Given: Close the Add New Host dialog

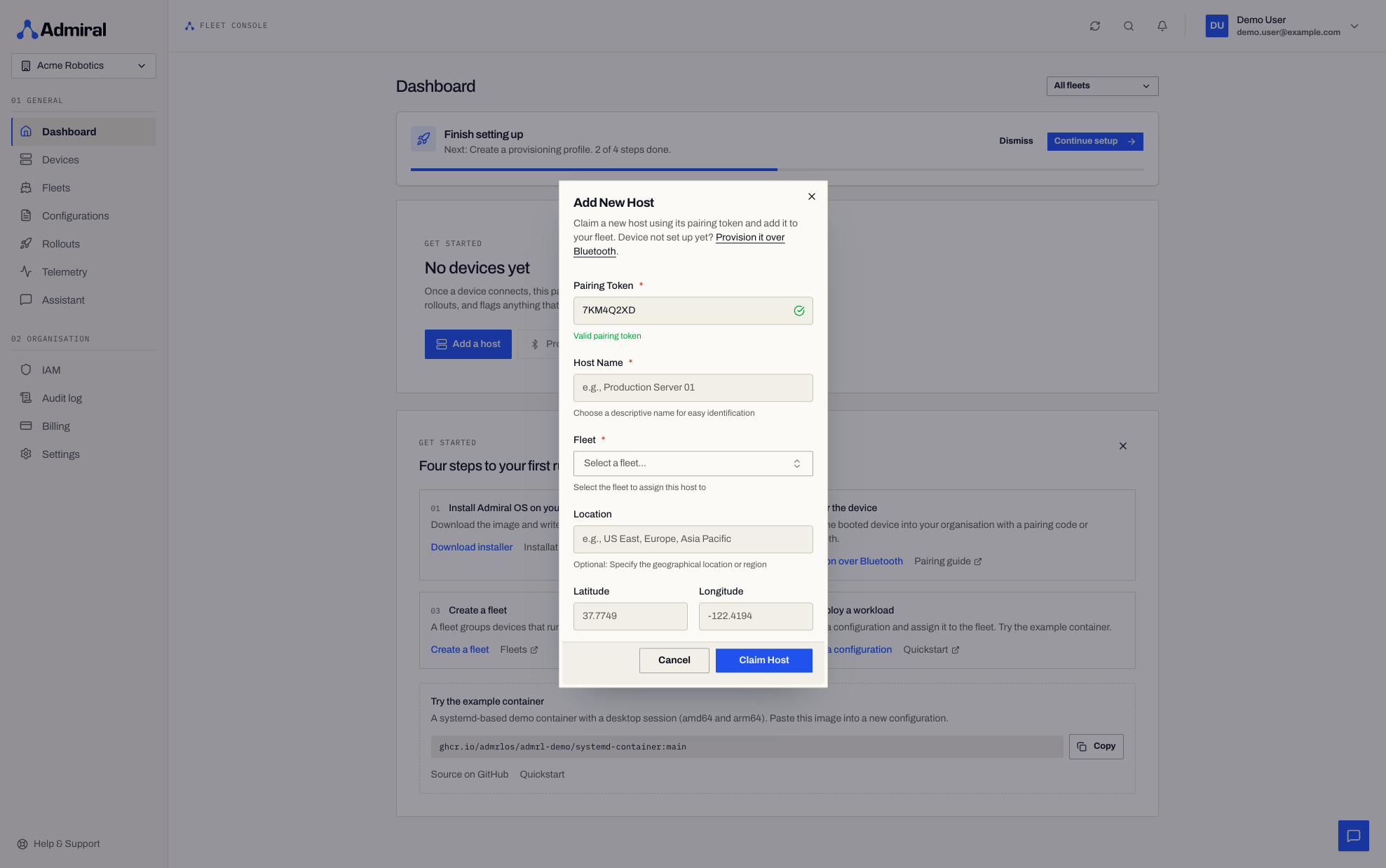Looking at the screenshot, I should click(811, 196).
